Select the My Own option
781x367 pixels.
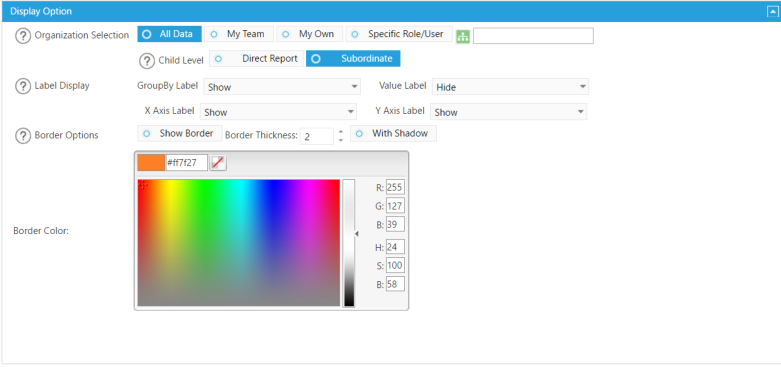pyautogui.click(x=309, y=34)
